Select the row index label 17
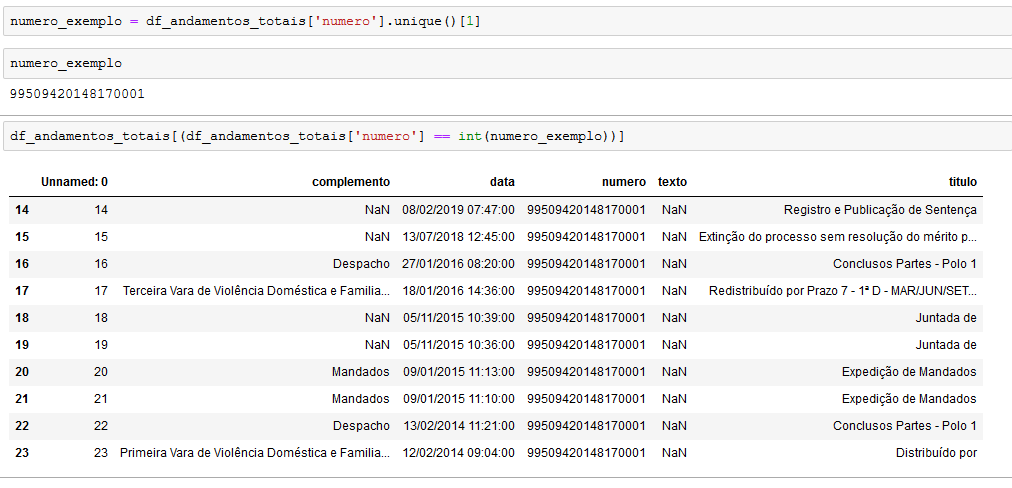1012x488 pixels. pyautogui.click(x=22, y=290)
